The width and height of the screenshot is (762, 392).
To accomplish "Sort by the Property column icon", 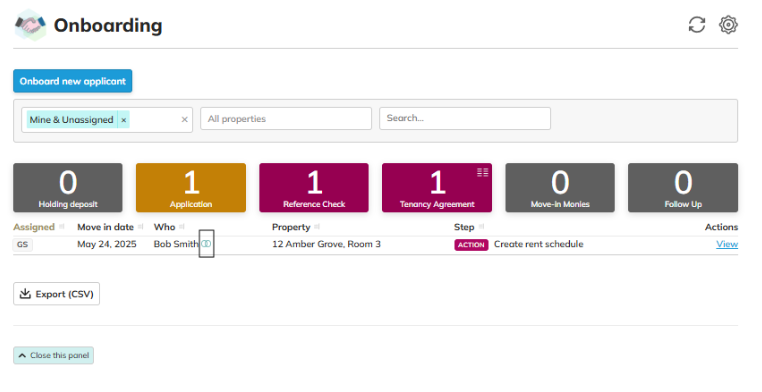I will tap(317, 227).
